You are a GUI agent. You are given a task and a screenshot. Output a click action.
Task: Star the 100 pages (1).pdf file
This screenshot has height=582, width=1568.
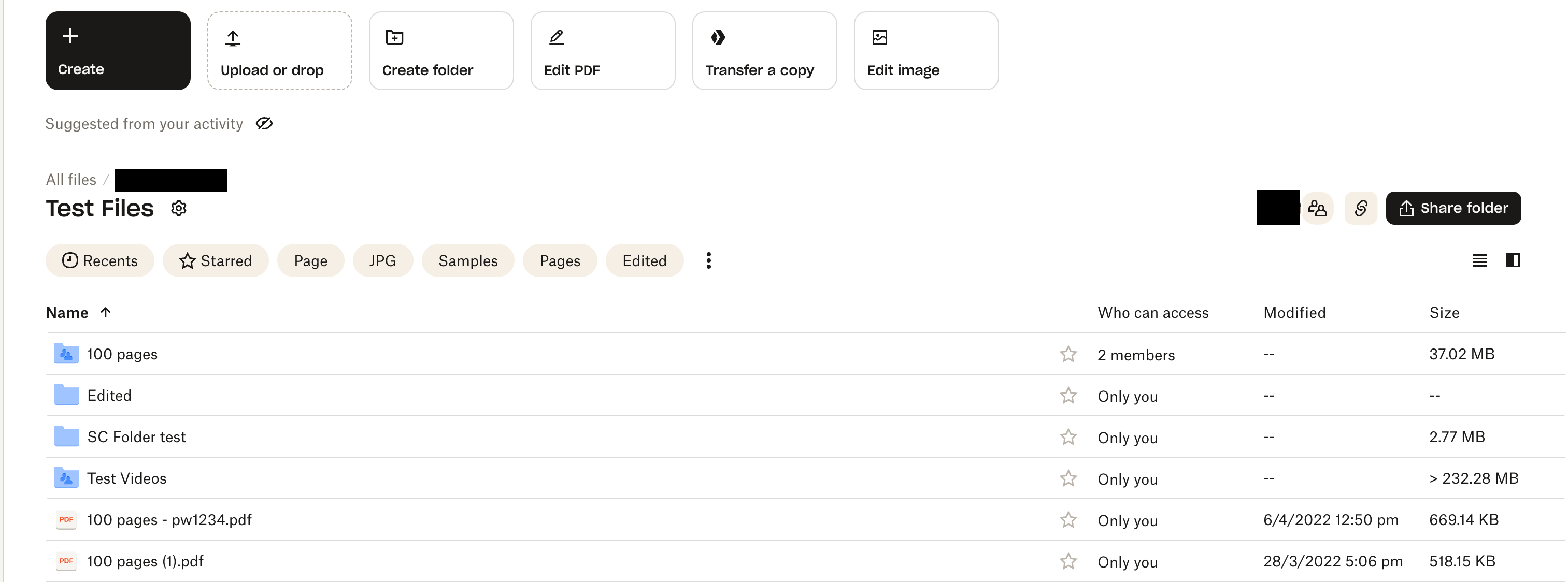click(x=1067, y=561)
